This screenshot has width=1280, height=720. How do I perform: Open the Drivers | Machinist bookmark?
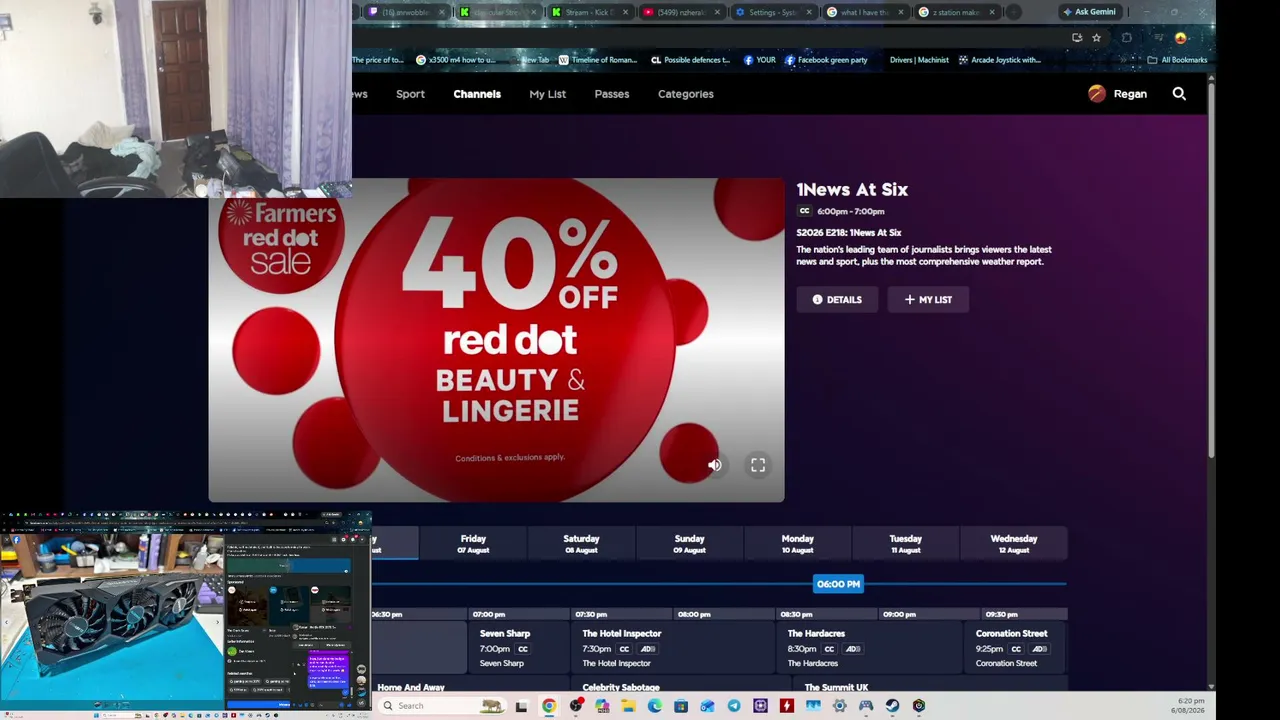(x=919, y=60)
